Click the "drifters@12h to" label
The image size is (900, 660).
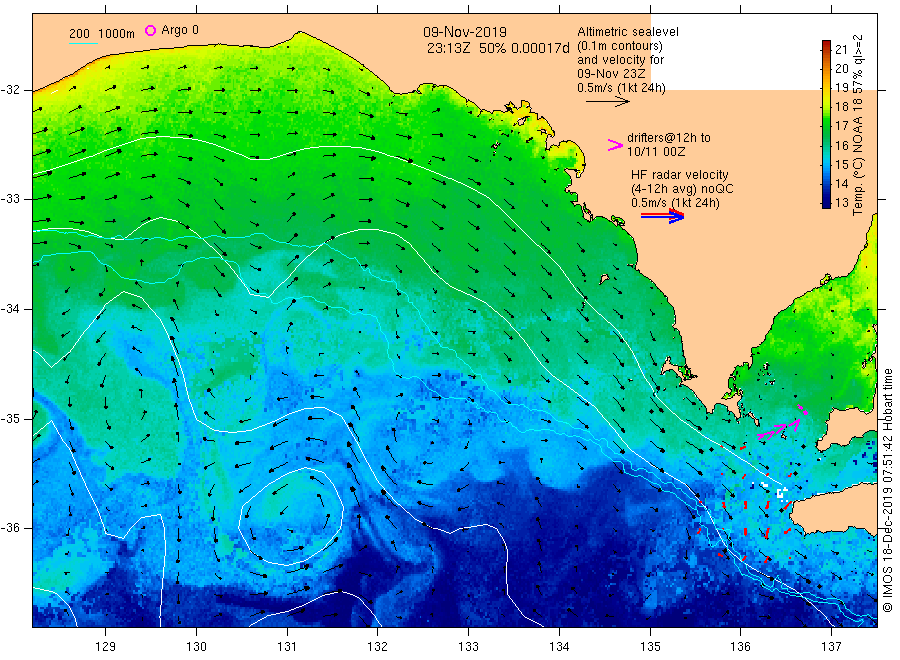669,138
